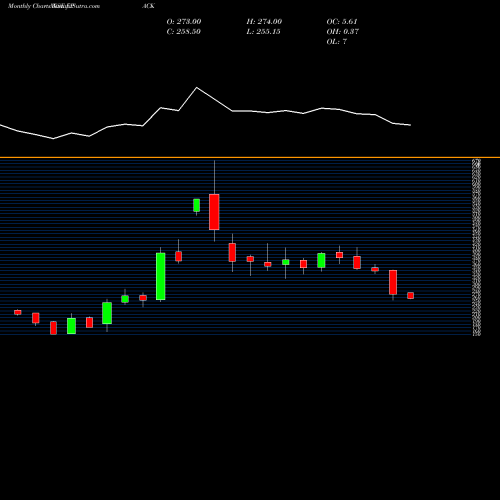Click the low value 'L: 255.15'

[x=263, y=32]
